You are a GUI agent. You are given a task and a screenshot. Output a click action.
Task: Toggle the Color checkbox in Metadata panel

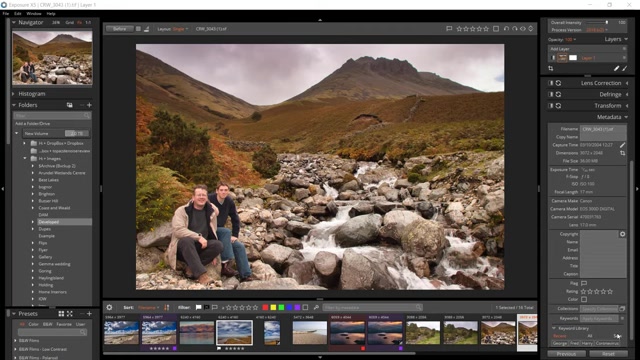click(x=584, y=299)
